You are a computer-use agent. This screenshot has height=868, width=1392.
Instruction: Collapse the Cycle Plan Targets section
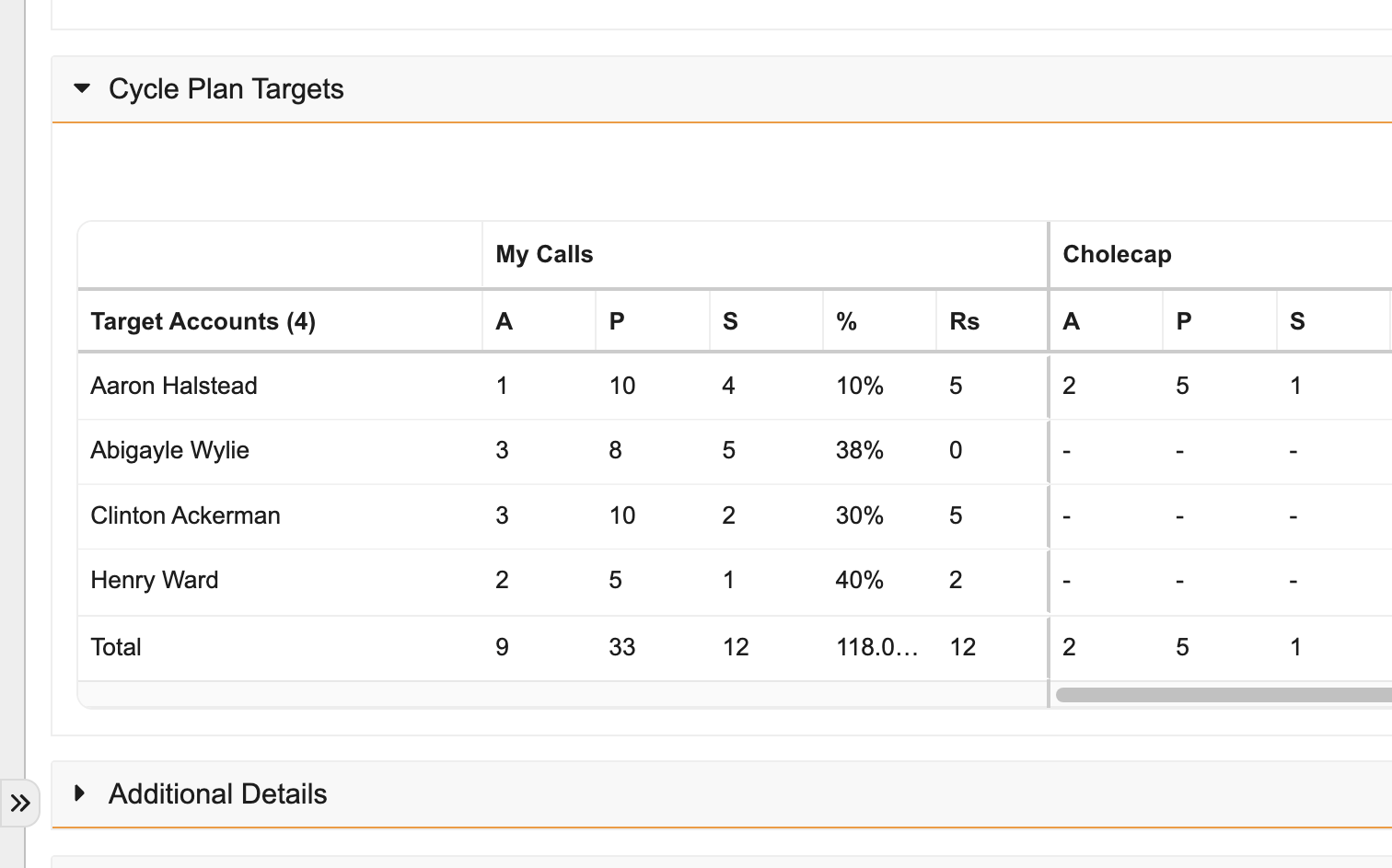(x=82, y=89)
